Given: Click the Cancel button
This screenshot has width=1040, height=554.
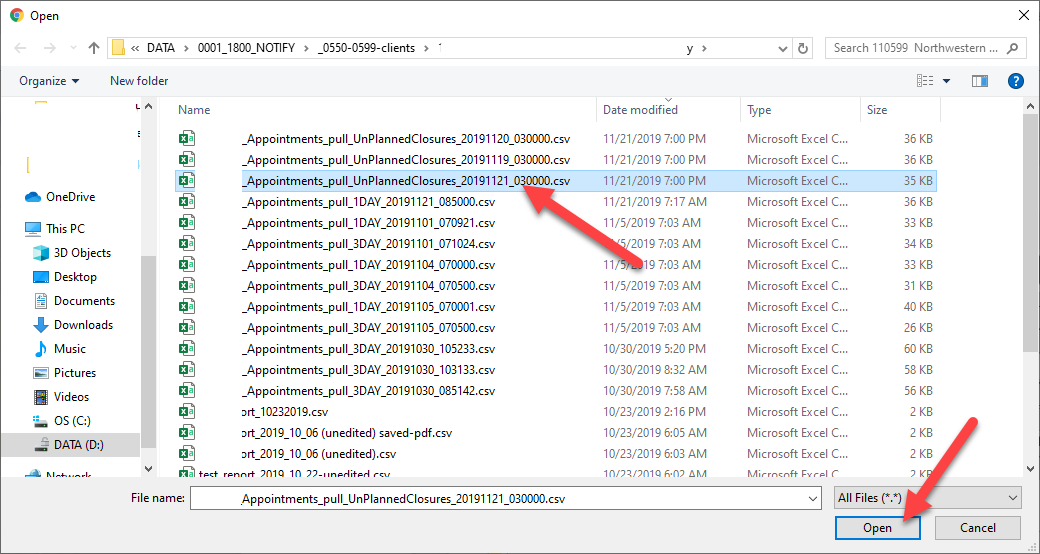Looking at the screenshot, I should [x=977, y=528].
